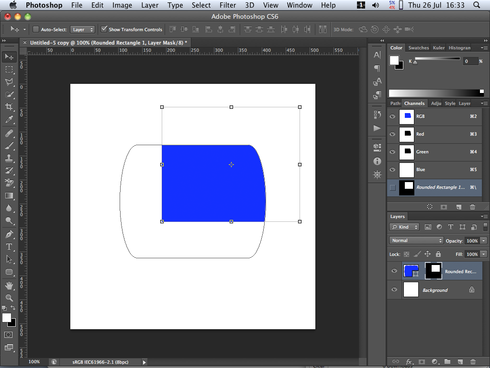Image resolution: width=490 pixels, height=368 pixels.
Task: Select the Crop tool
Action: [x=9, y=107]
